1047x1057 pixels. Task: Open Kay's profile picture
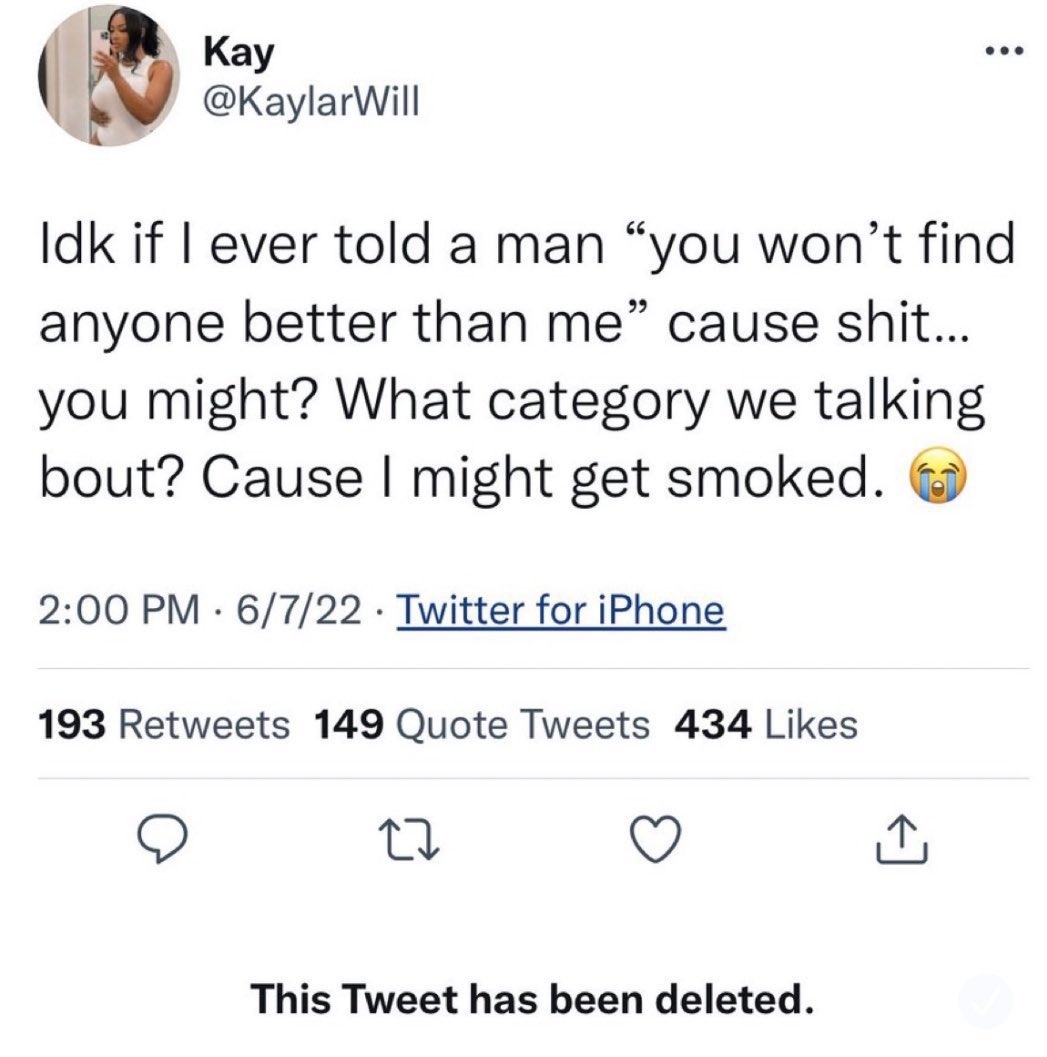tap(109, 75)
